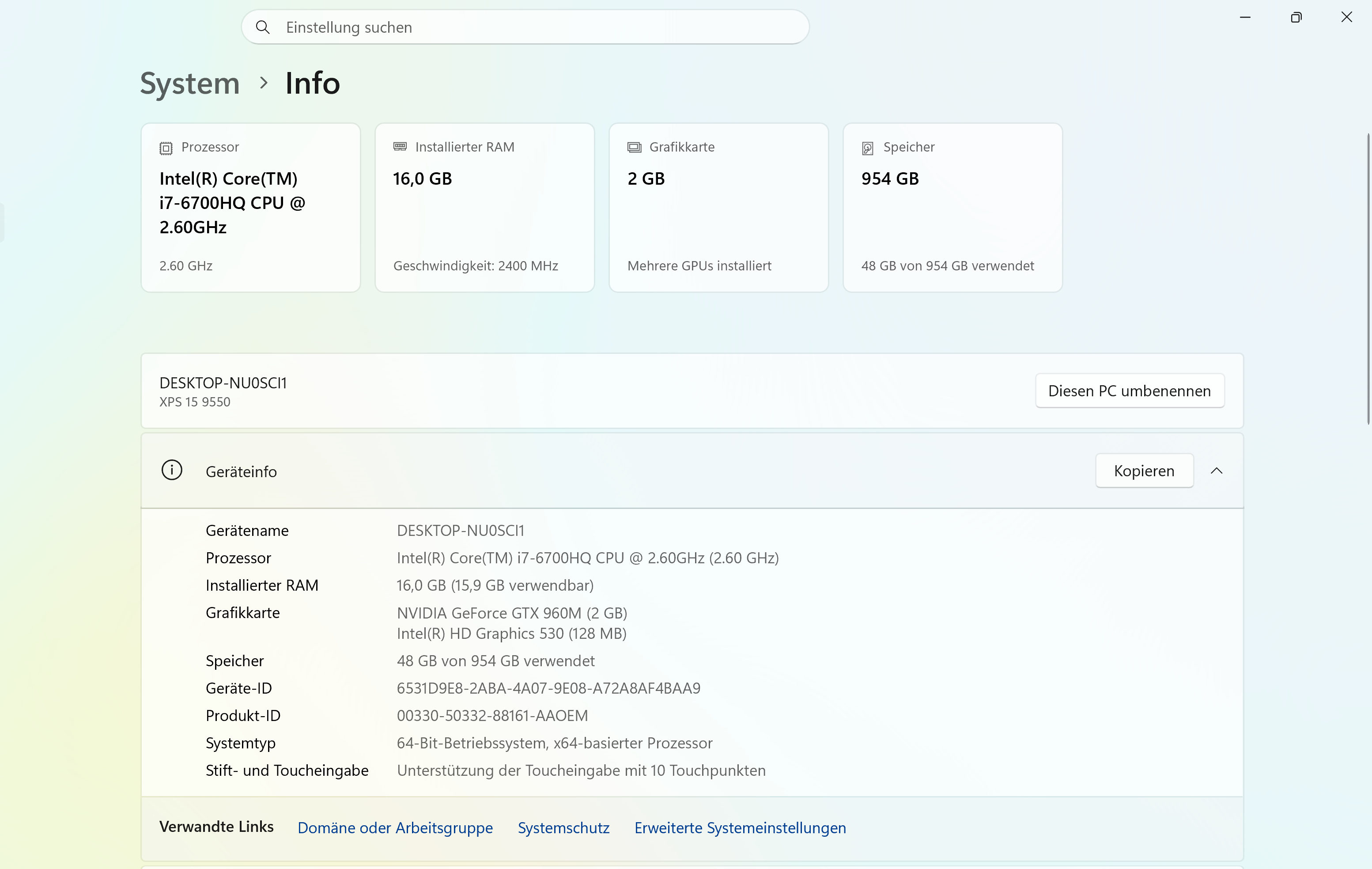Select the Grafikkarte summary card
This screenshot has width=1372, height=869.
tap(718, 208)
